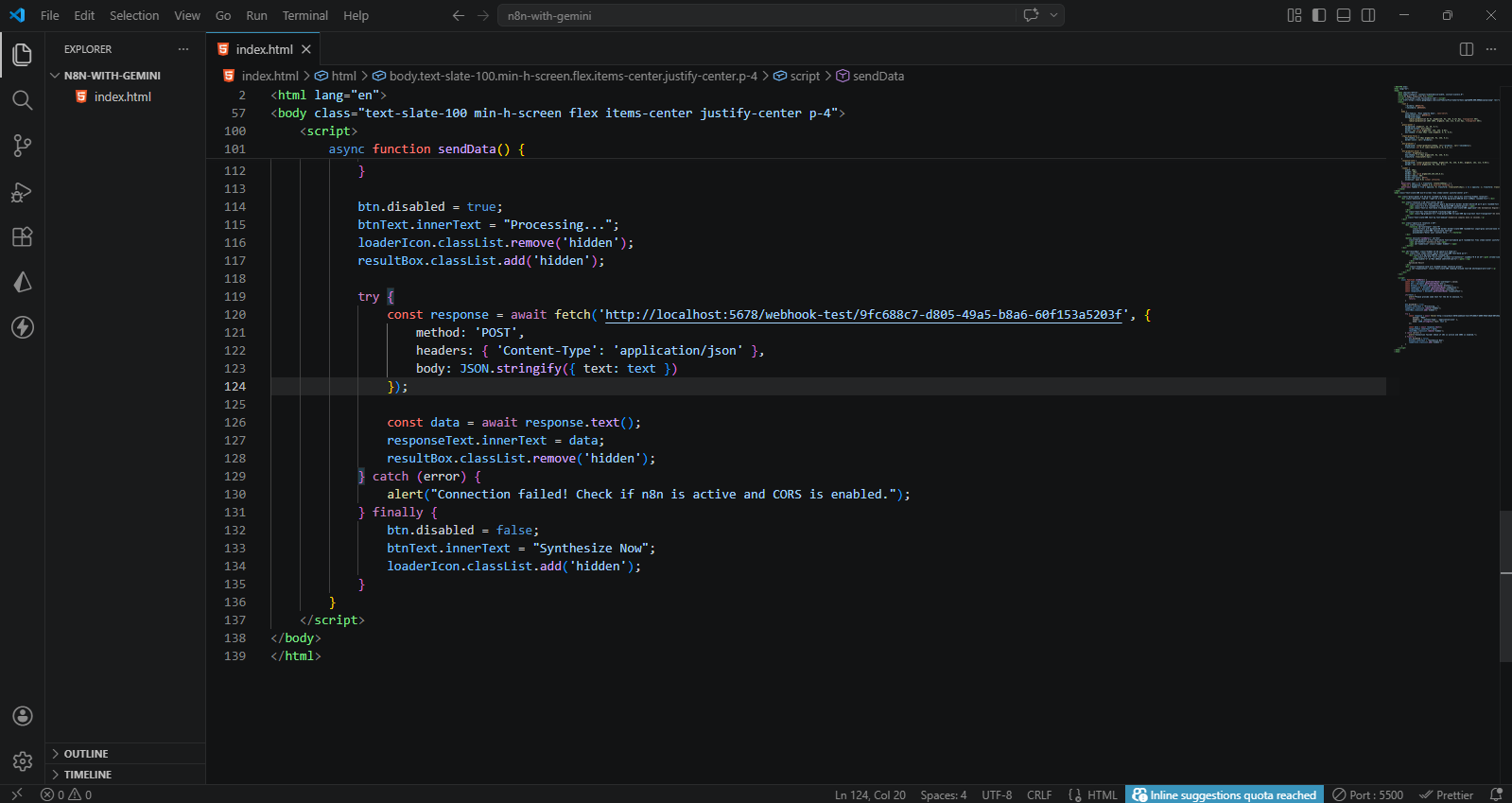Click the Prettier status bar item
Screen dimensions: 1512x803
click(1447, 794)
